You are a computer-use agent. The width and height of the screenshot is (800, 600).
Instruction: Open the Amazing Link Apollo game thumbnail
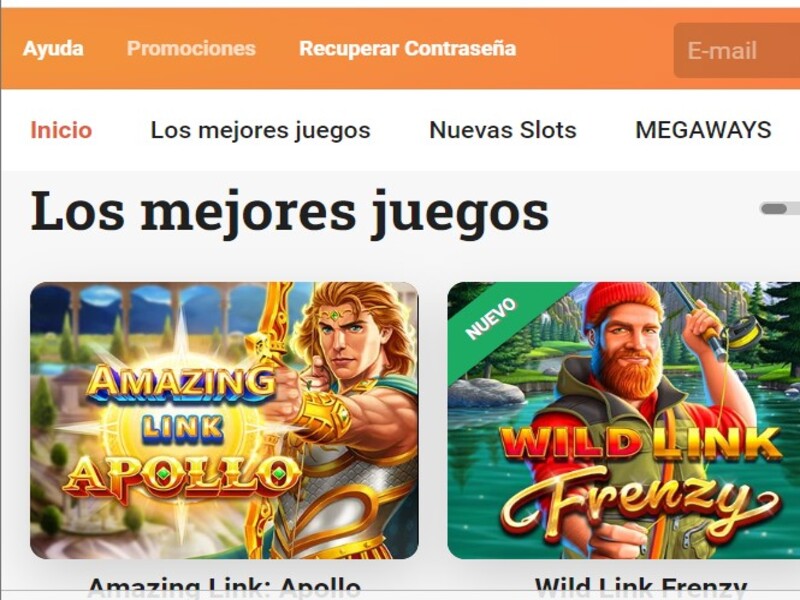(224, 420)
